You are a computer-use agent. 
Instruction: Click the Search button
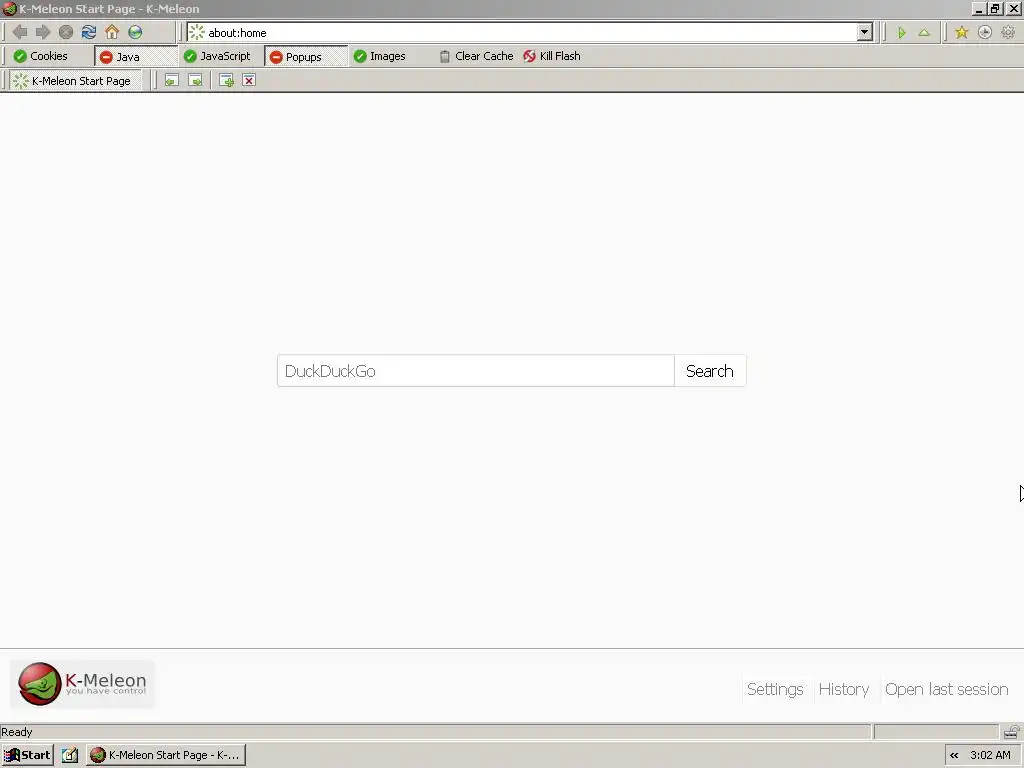[x=710, y=371]
